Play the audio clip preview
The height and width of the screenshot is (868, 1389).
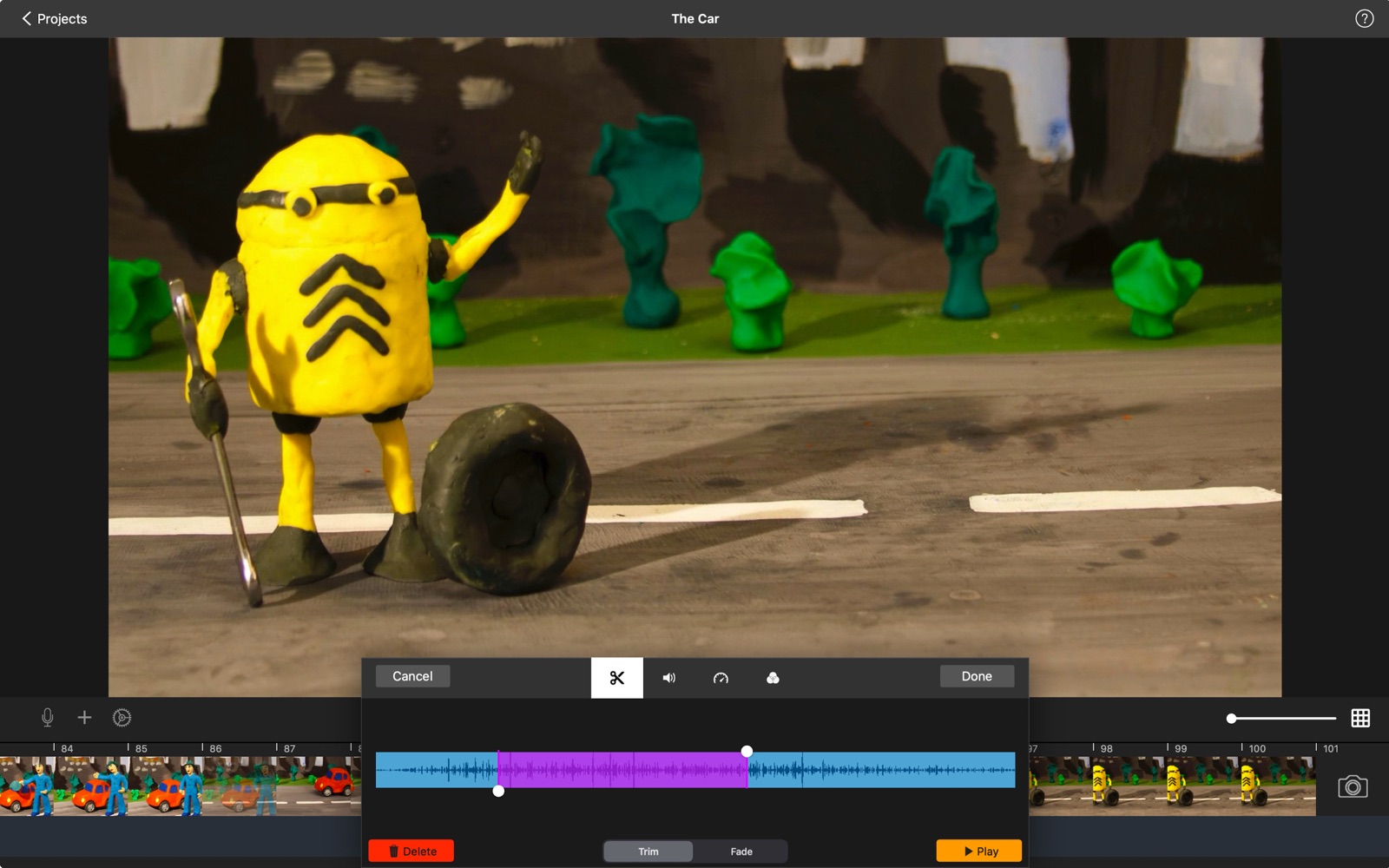(979, 852)
